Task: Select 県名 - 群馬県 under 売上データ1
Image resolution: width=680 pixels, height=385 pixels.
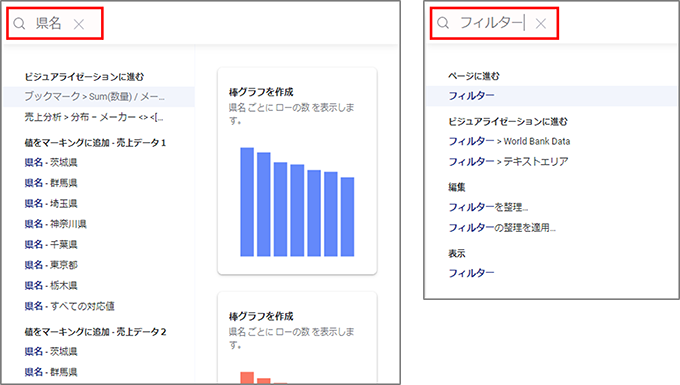Action: pyautogui.click(x=51, y=183)
